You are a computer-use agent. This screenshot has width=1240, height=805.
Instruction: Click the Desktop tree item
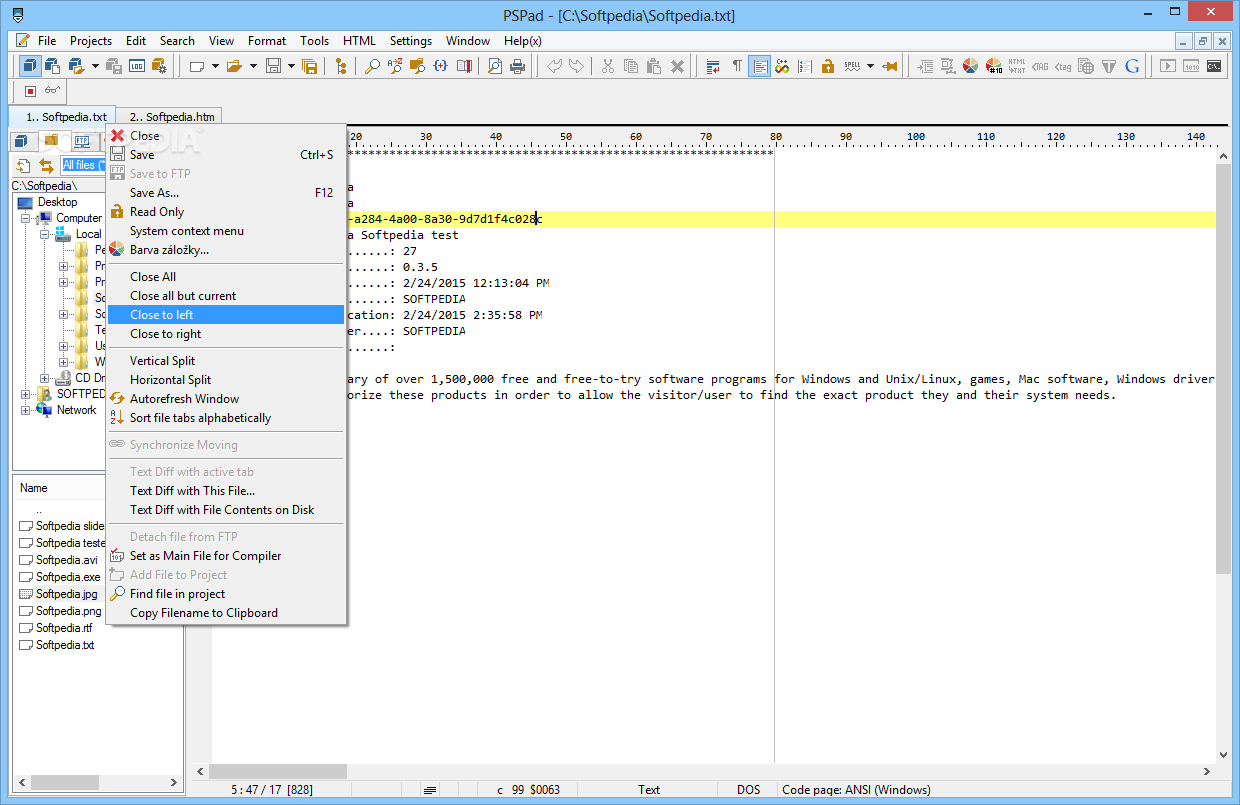coord(57,202)
